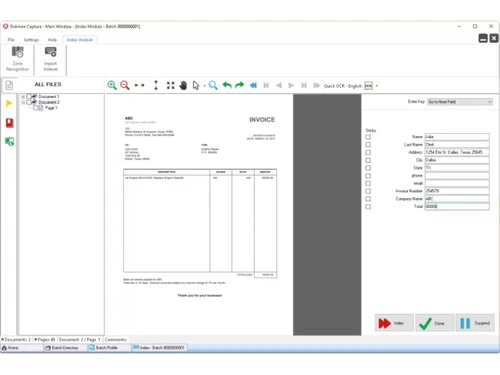The image size is (500, 375).
Task: Switch to the Index Batch bottom tab
Action: (159, 348)
